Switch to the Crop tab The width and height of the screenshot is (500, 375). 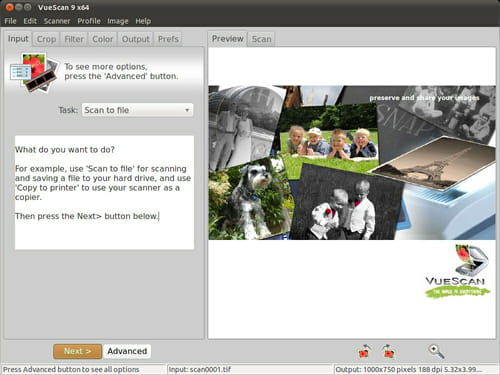[46, 39]
